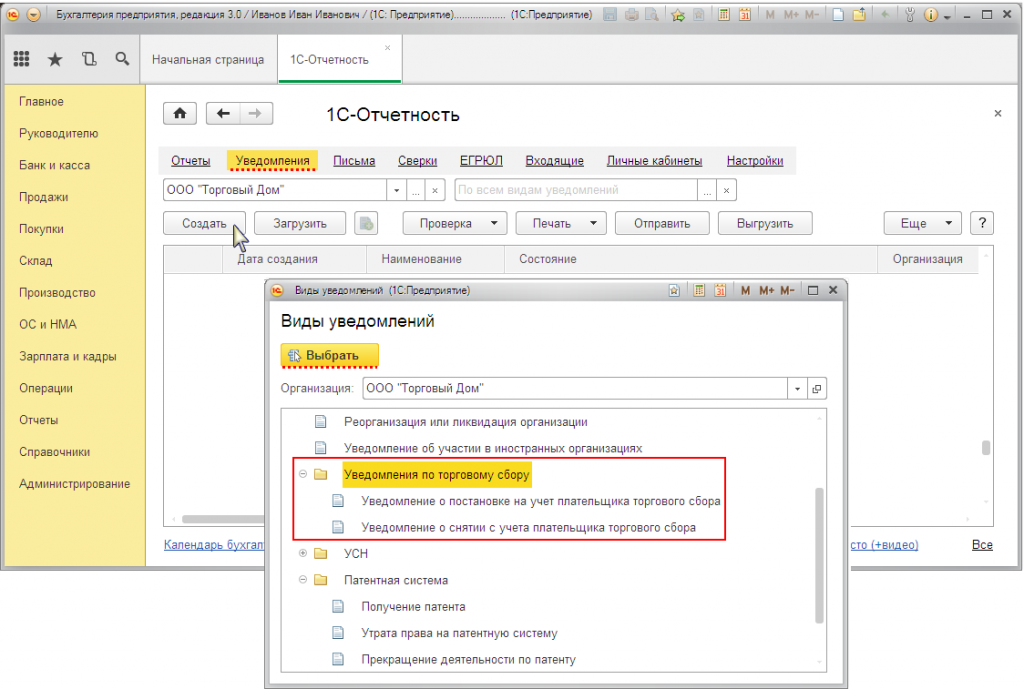This screenshot has width=1024, height=689.
Task: Click the Отправить button
Action: (x=662, y=223)
